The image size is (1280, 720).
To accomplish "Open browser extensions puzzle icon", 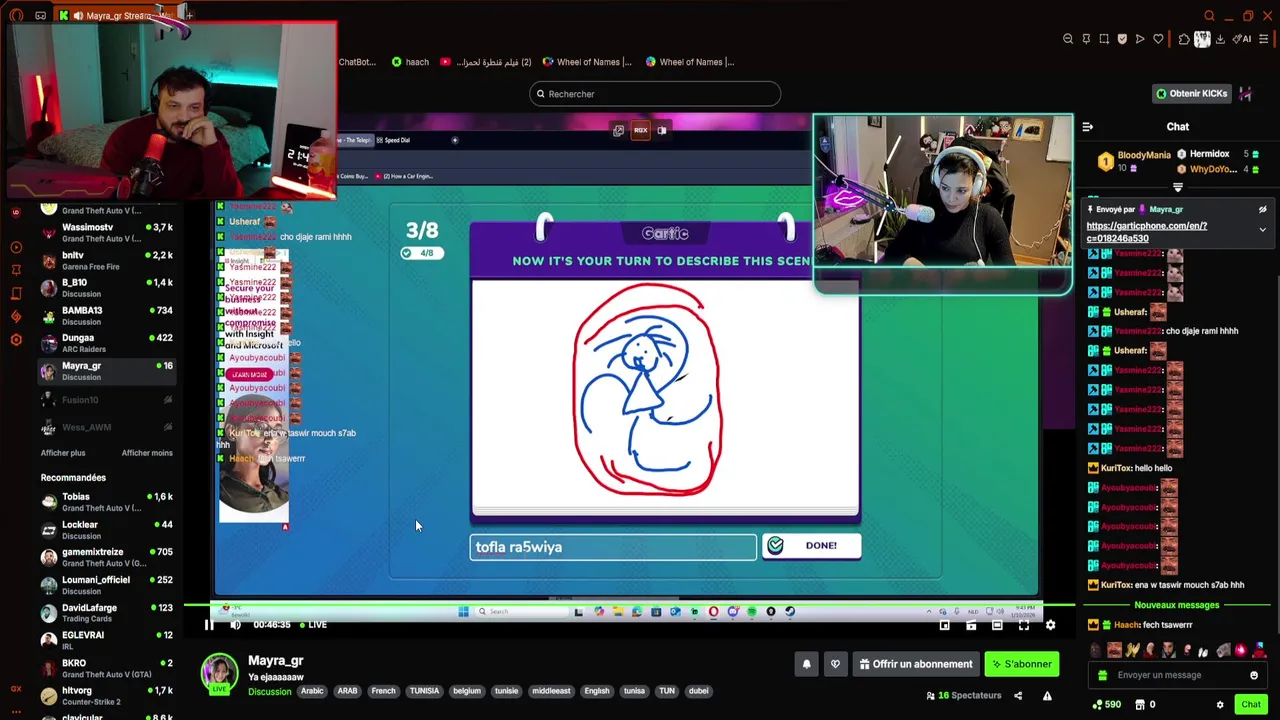I will 1184,39.
